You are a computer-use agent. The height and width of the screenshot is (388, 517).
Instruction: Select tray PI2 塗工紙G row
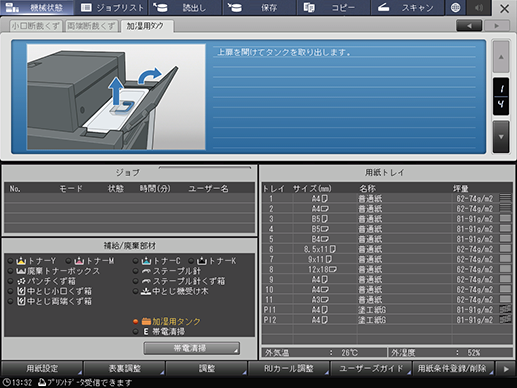(387, 320)
